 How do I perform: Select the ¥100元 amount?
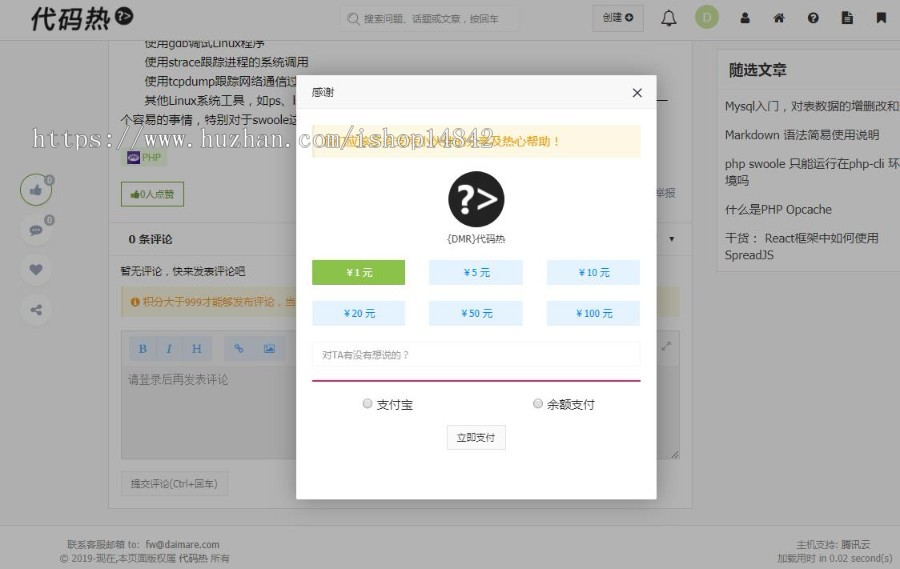click(x=593, y=313)
